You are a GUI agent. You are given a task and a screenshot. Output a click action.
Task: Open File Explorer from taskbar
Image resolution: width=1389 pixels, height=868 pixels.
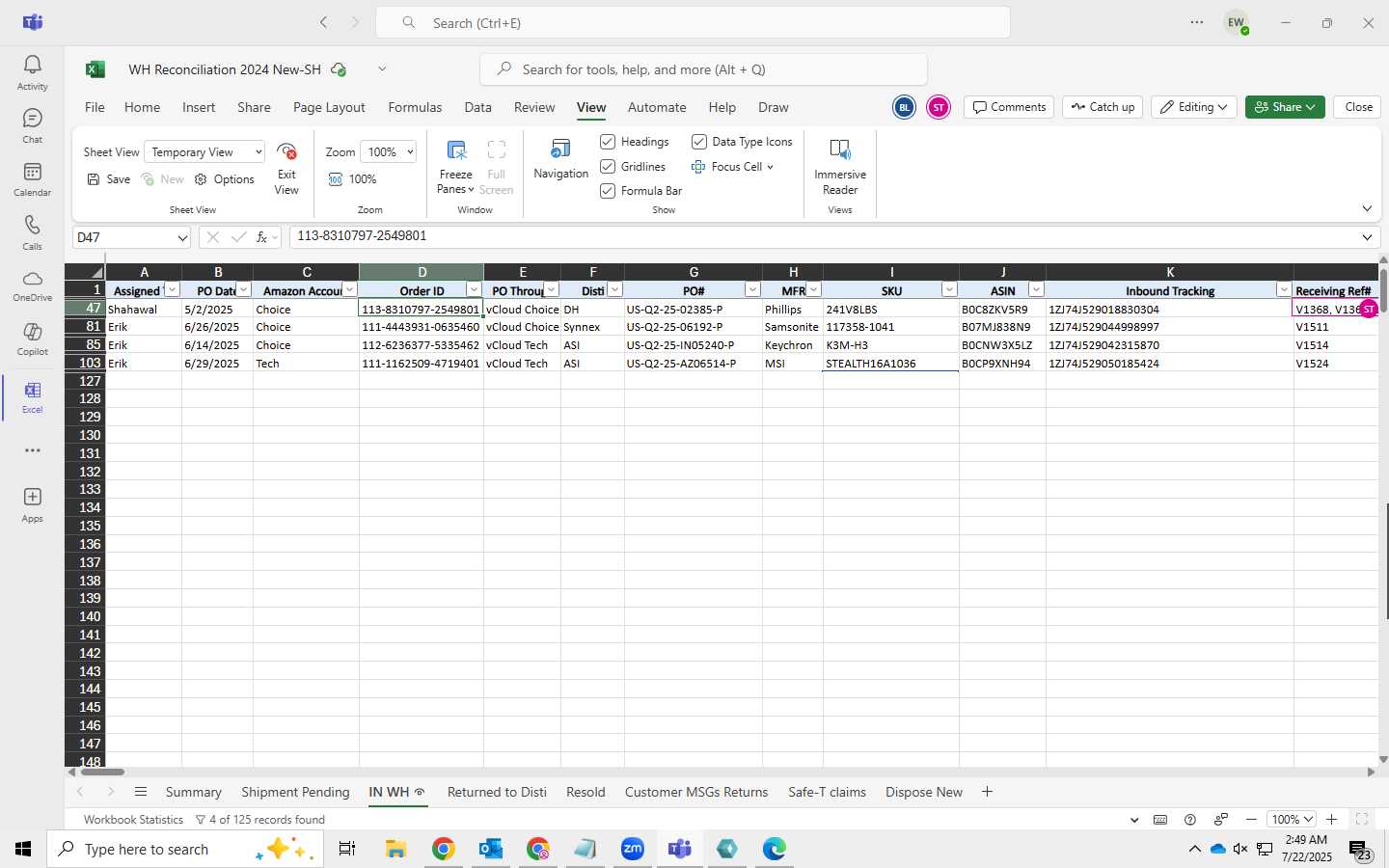coord(395,849)
